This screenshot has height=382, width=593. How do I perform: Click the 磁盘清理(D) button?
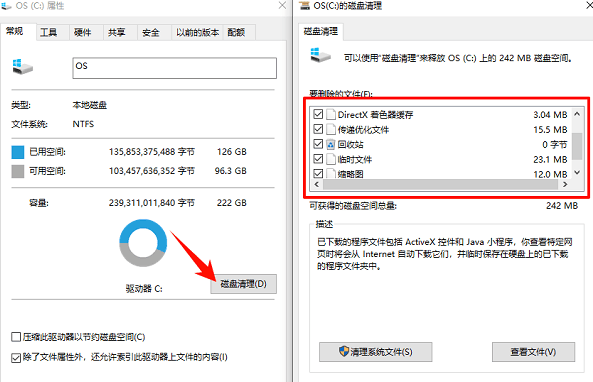[244, 284]
